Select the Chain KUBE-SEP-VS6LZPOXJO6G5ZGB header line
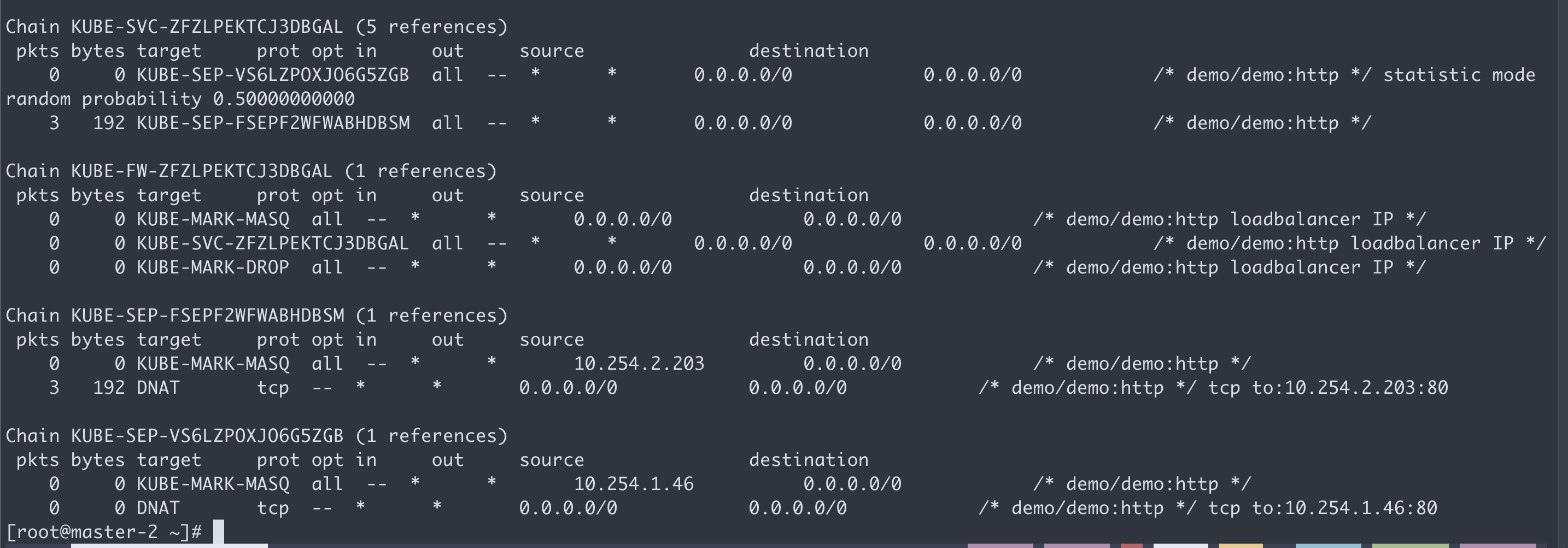The height and width of the screenshot is (548, 1568). pos(256,436)
